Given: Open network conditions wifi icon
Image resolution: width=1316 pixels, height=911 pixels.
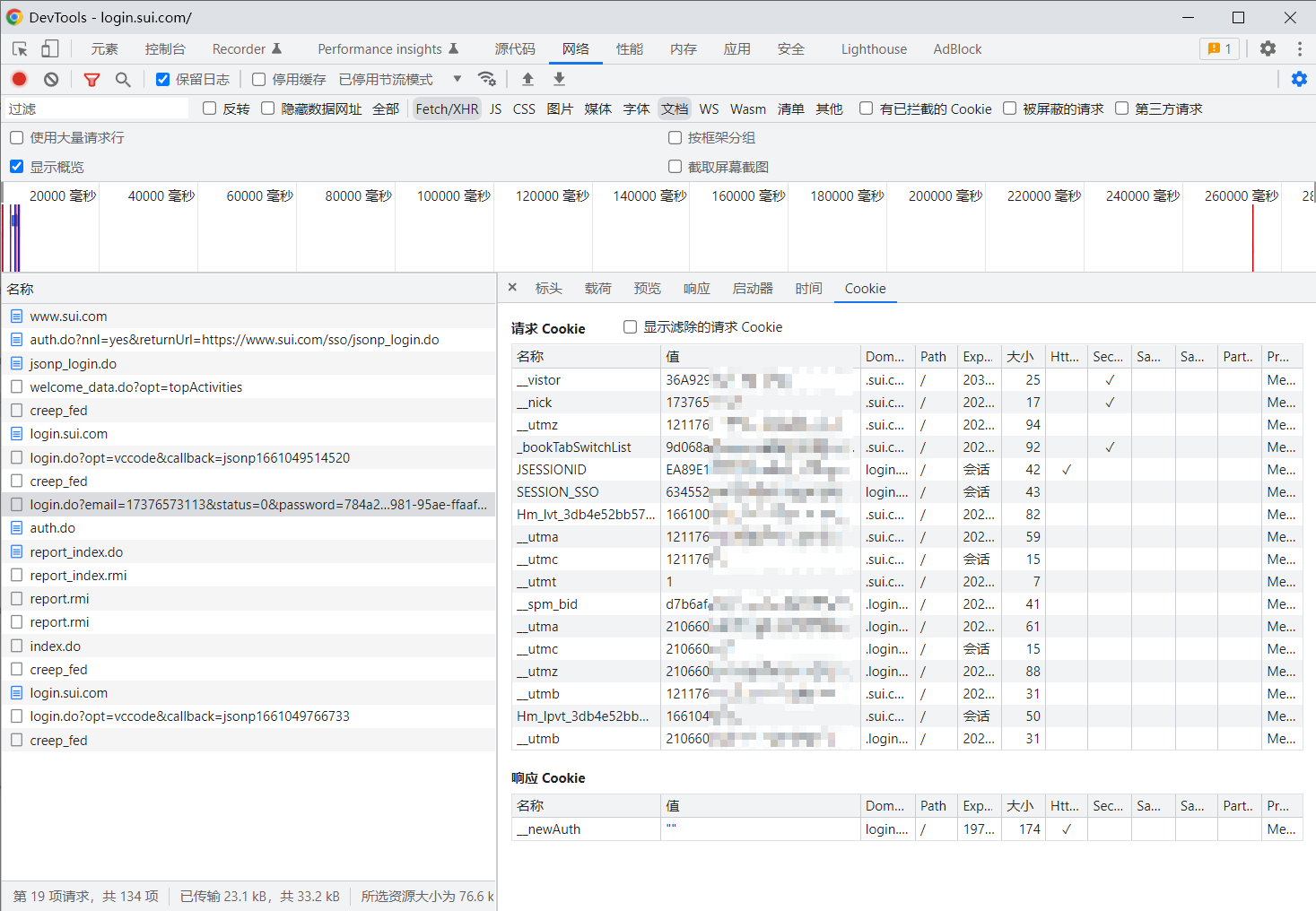Looking at the screenshot, I should coord(487,79).
